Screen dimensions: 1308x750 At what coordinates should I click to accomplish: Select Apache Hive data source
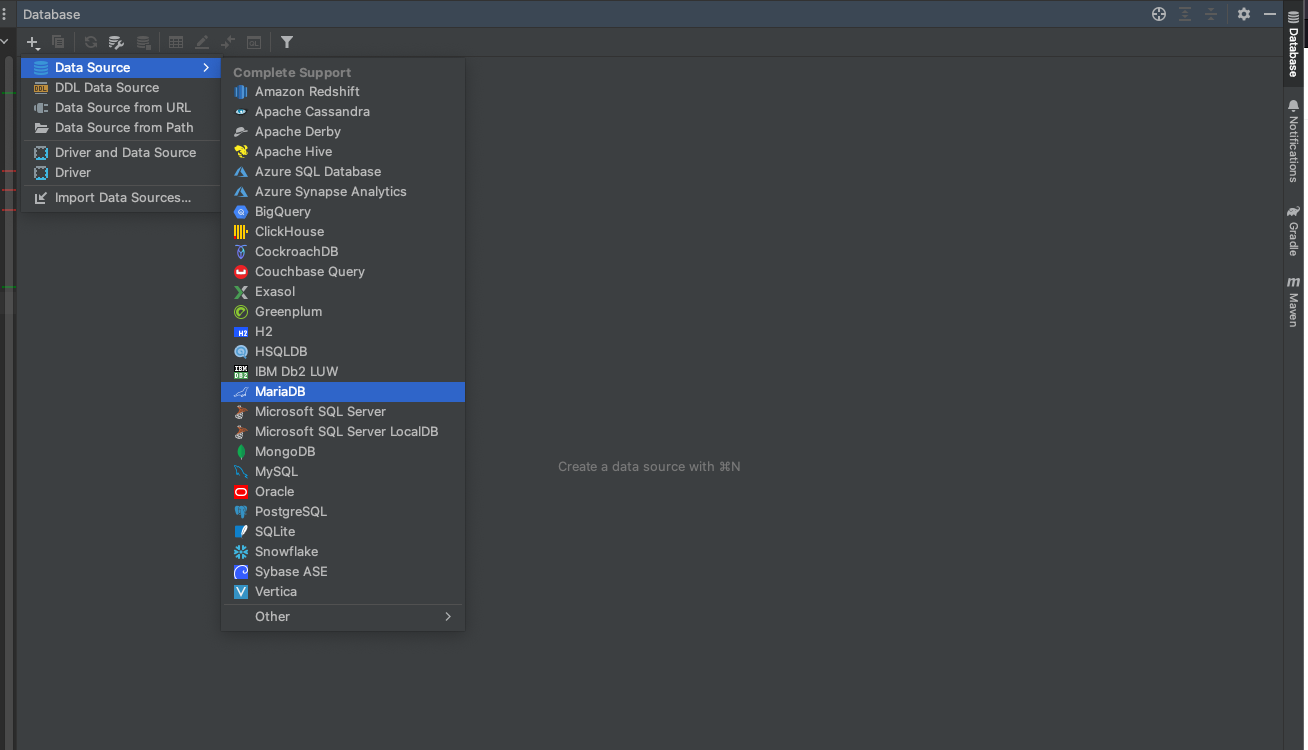tap(343, 152)
